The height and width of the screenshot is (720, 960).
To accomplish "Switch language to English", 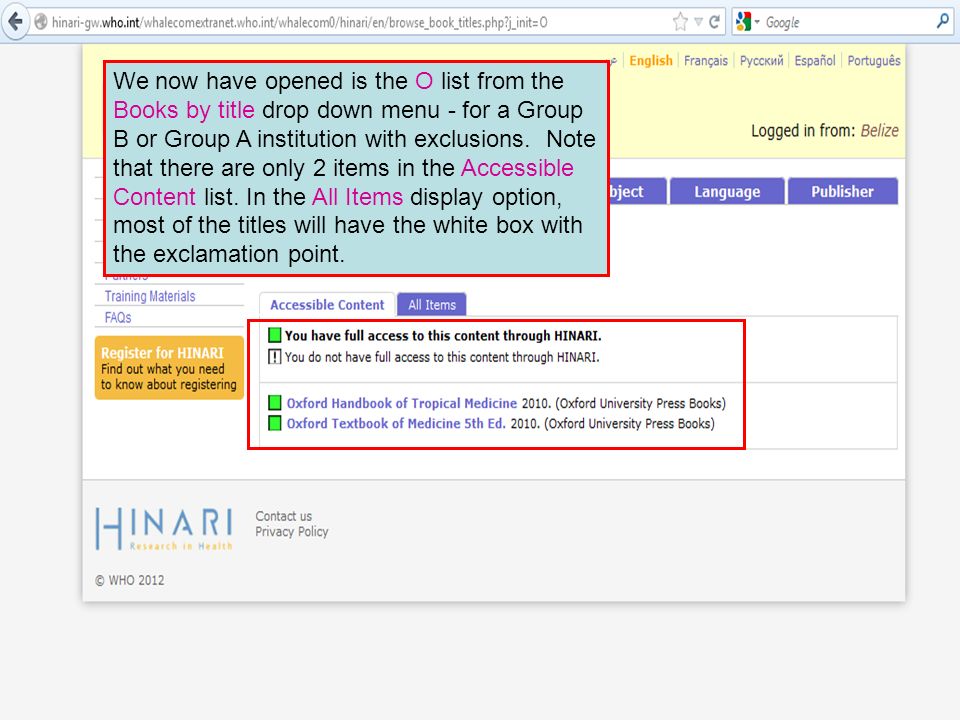I will pos(651,61).
